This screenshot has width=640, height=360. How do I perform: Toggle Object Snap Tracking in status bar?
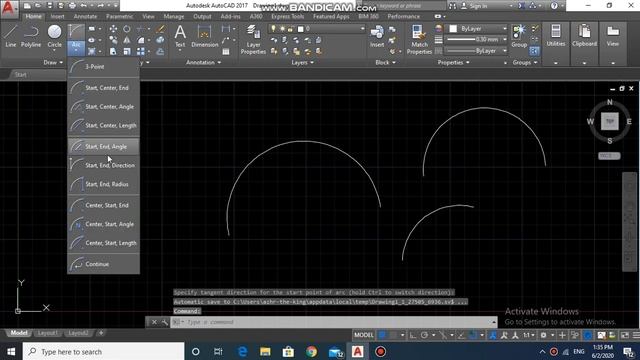tap(461, 335)
